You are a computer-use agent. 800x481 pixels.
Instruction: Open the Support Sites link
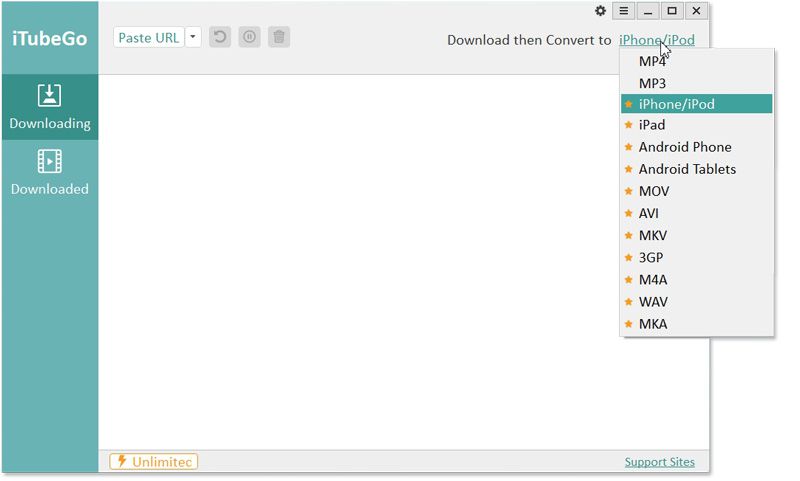point(660,462)
